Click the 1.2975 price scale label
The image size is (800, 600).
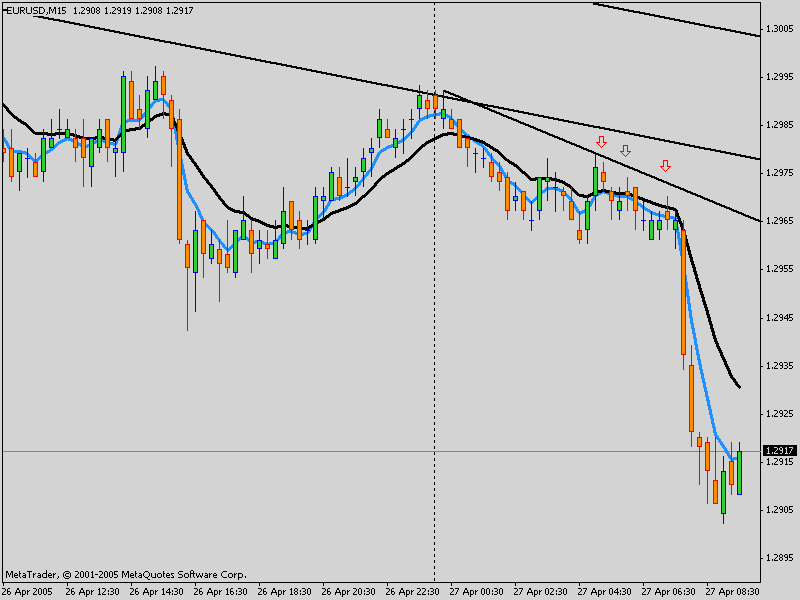point(780,173)
